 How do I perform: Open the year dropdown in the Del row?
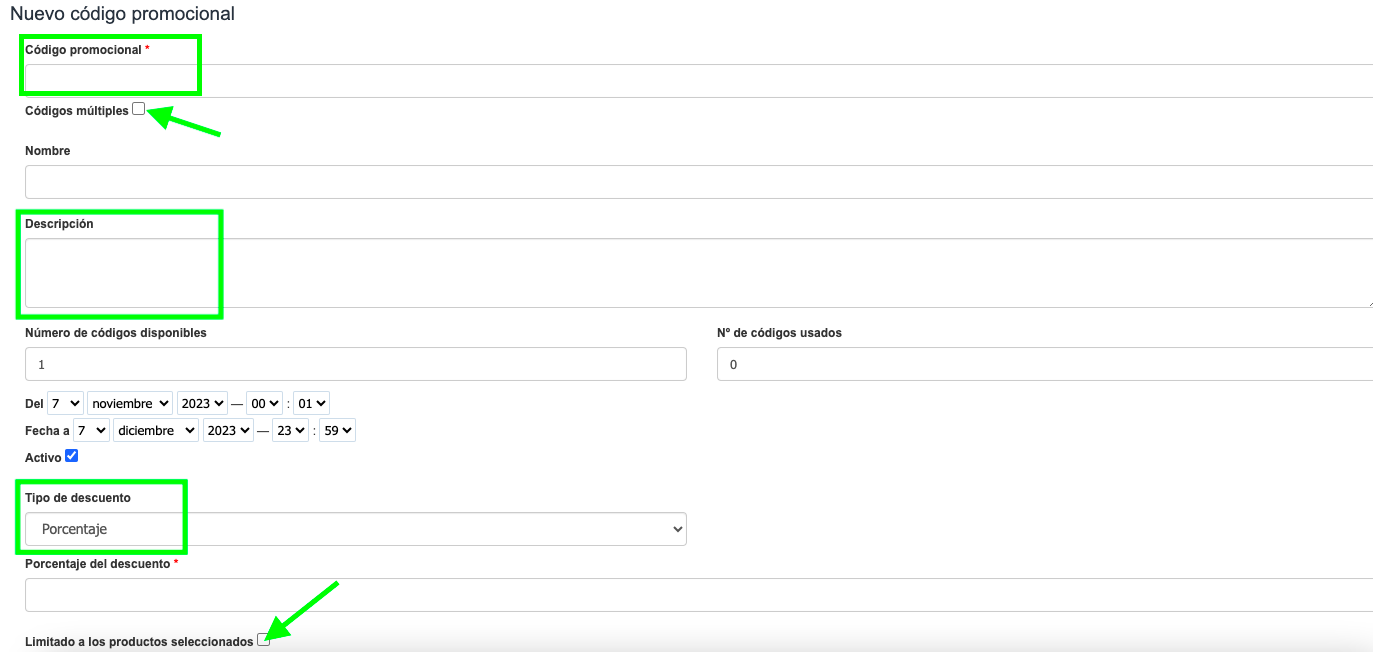(203, 404)
